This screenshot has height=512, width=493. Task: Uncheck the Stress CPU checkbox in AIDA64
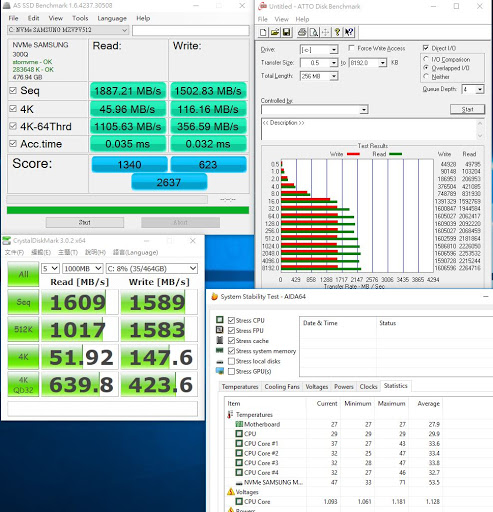point(231,320)
